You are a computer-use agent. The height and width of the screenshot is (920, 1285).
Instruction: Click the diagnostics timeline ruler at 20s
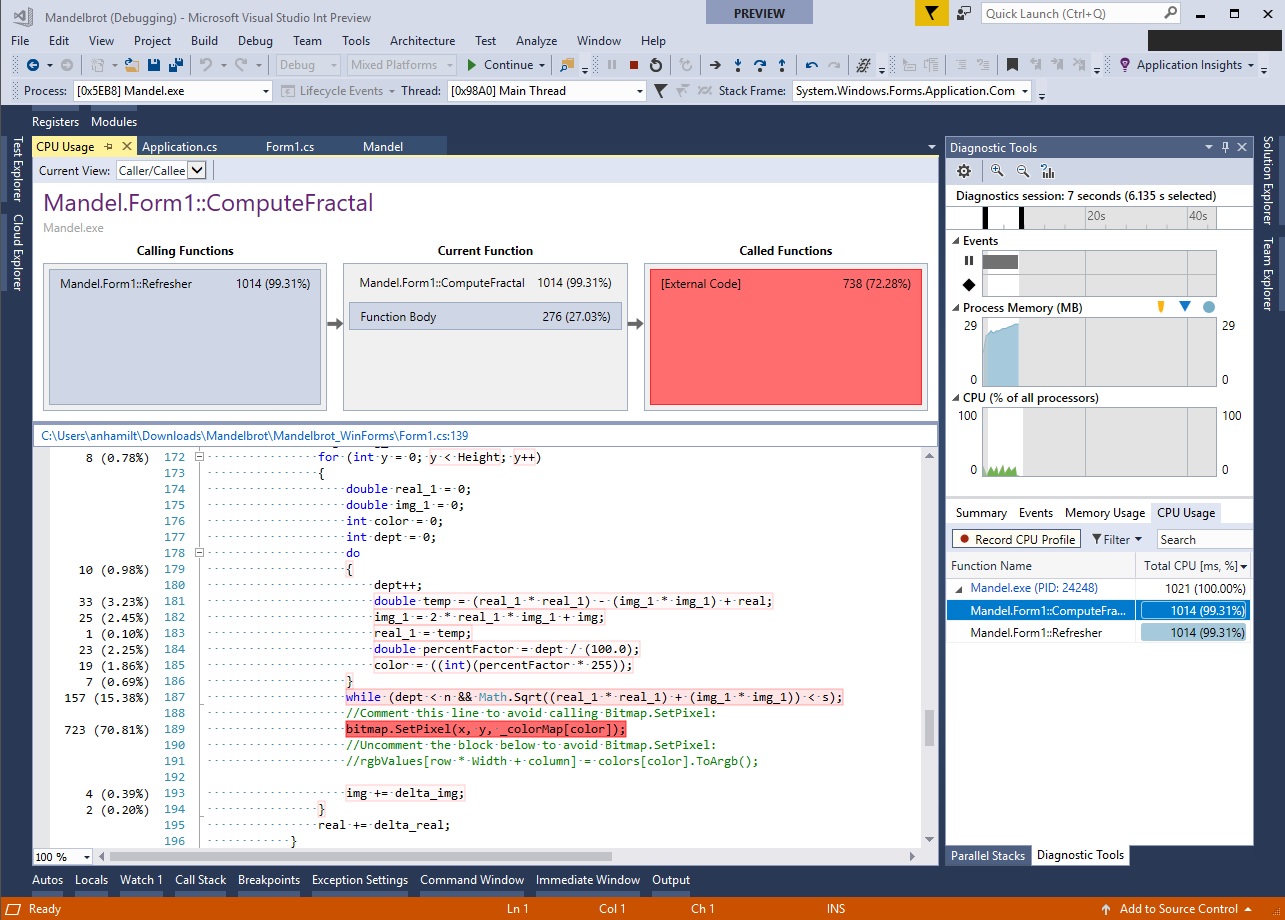[x=1095, y=216]
